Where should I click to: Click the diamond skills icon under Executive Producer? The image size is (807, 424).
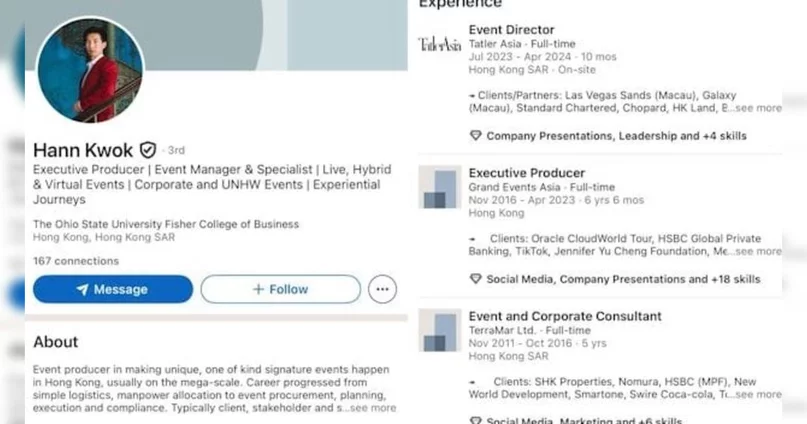pos(476,279)
